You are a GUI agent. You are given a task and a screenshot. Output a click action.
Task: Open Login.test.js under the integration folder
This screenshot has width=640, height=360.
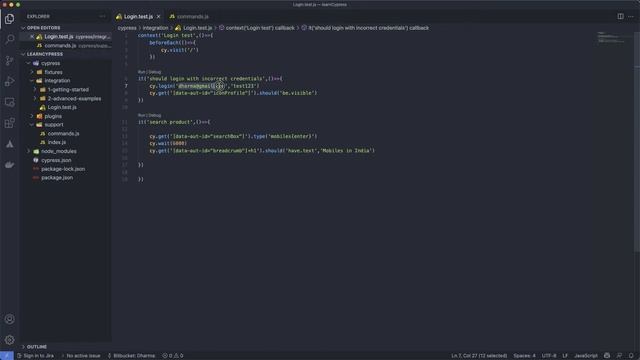click(x=62, y=107)
